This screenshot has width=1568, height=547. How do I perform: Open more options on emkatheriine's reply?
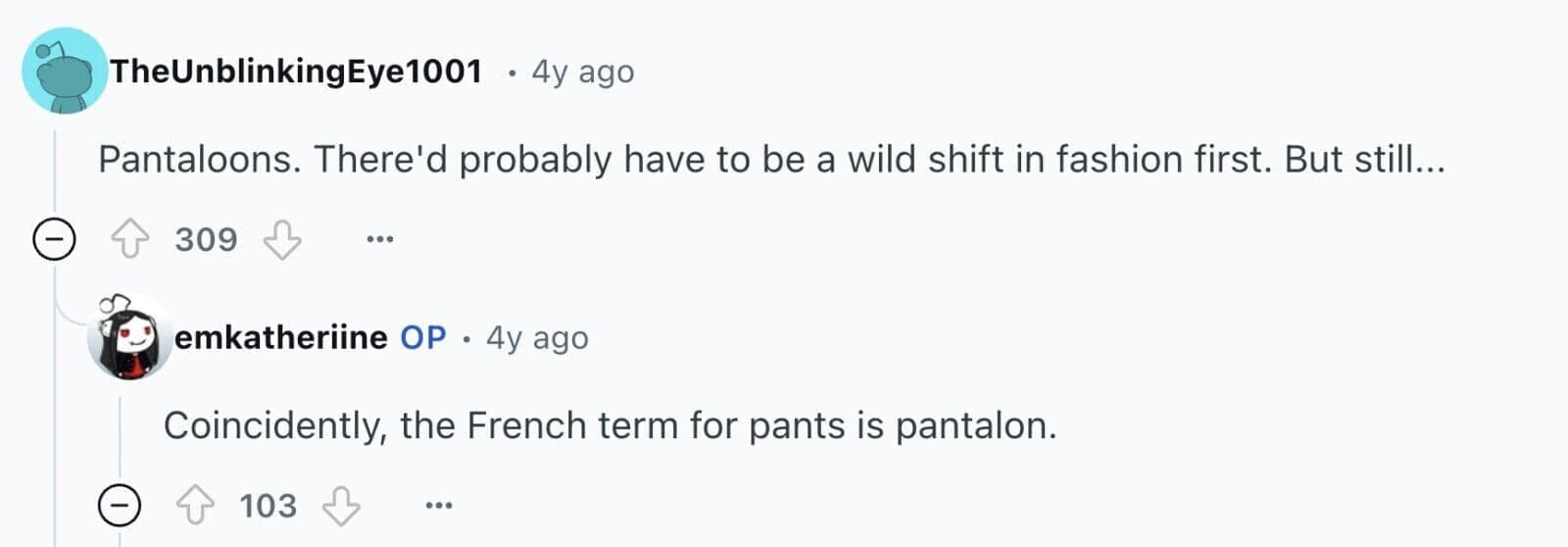[438, 506]
